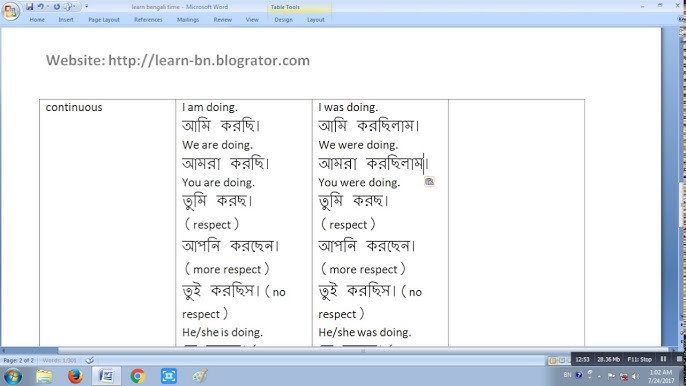
Task: Click the 'He/she is doing.' text
Action: point(222,332)
